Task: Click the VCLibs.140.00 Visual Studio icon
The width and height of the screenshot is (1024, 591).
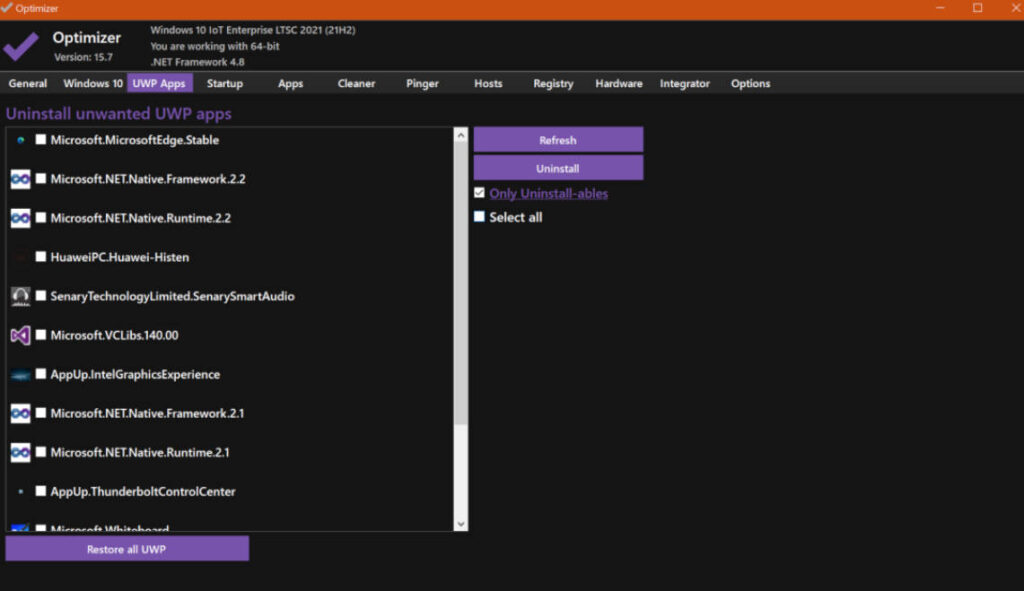Action: coord(20,336)
